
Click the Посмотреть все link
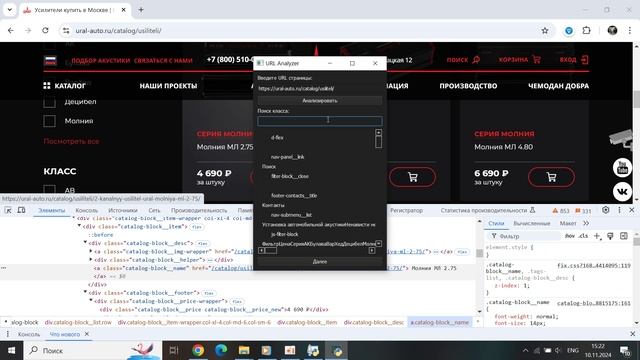(x=71, y=141)
